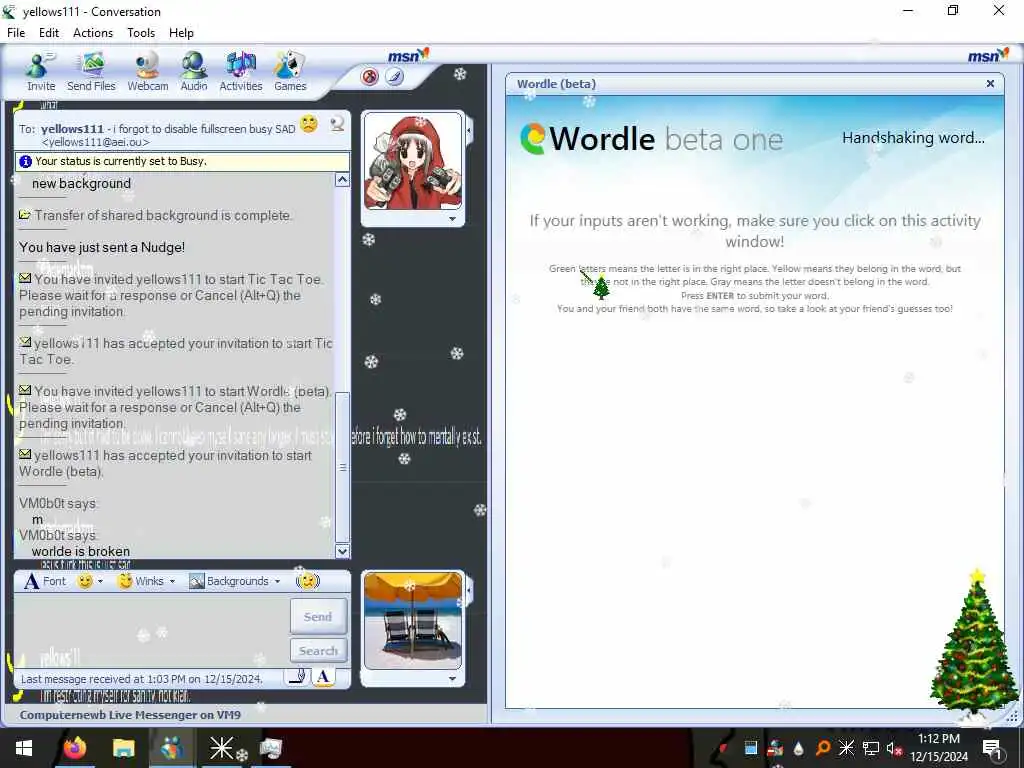Collapse the contact display picture panel

pos(469,131)
